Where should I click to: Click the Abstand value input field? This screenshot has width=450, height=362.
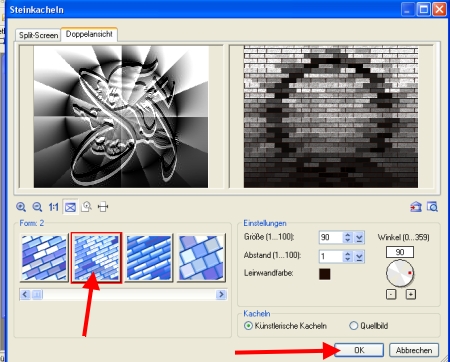tap(330, 256)
